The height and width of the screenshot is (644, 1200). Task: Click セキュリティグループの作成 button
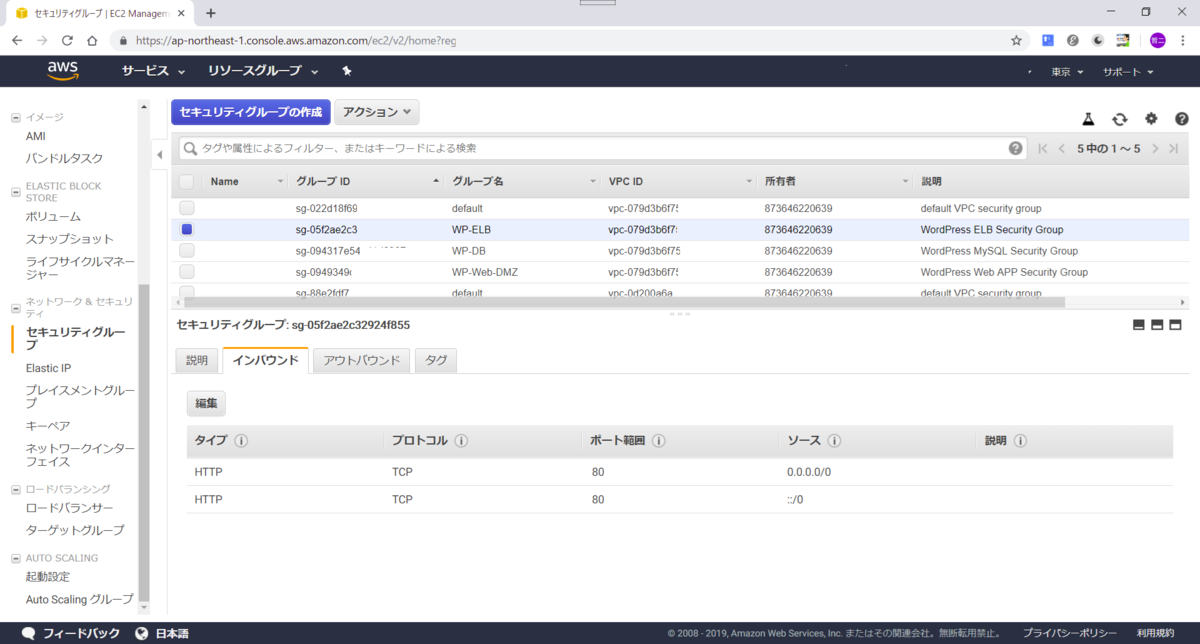click(250, 112)
